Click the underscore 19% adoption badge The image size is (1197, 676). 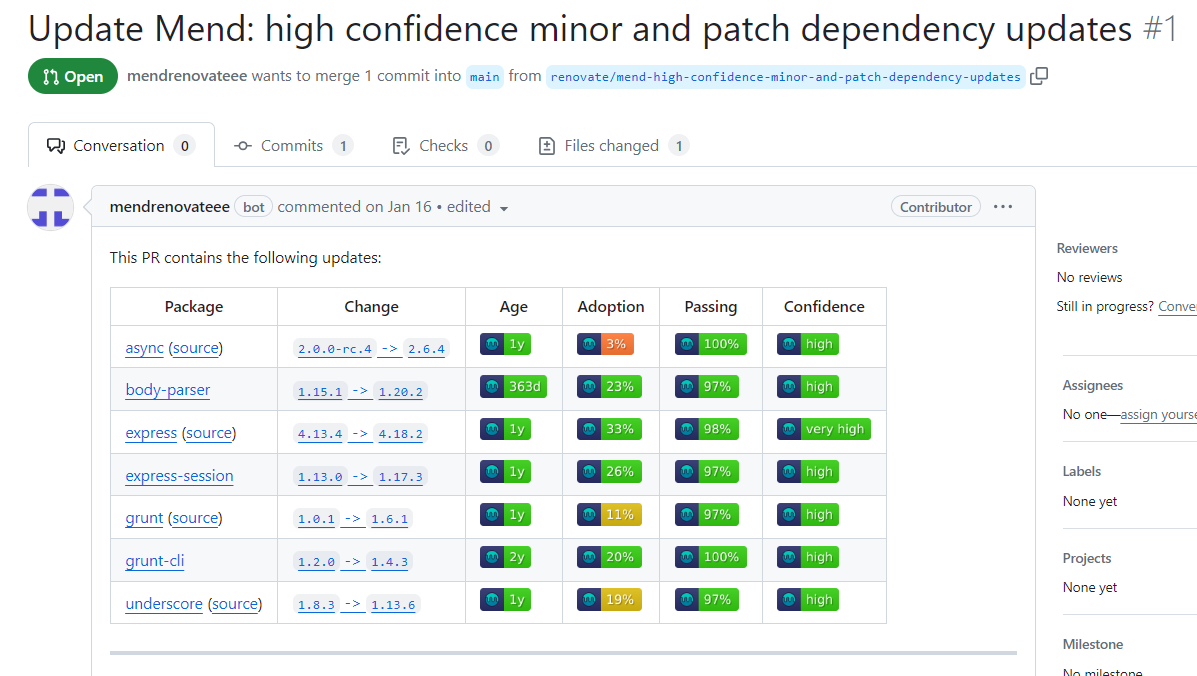(x=609, y=600)
